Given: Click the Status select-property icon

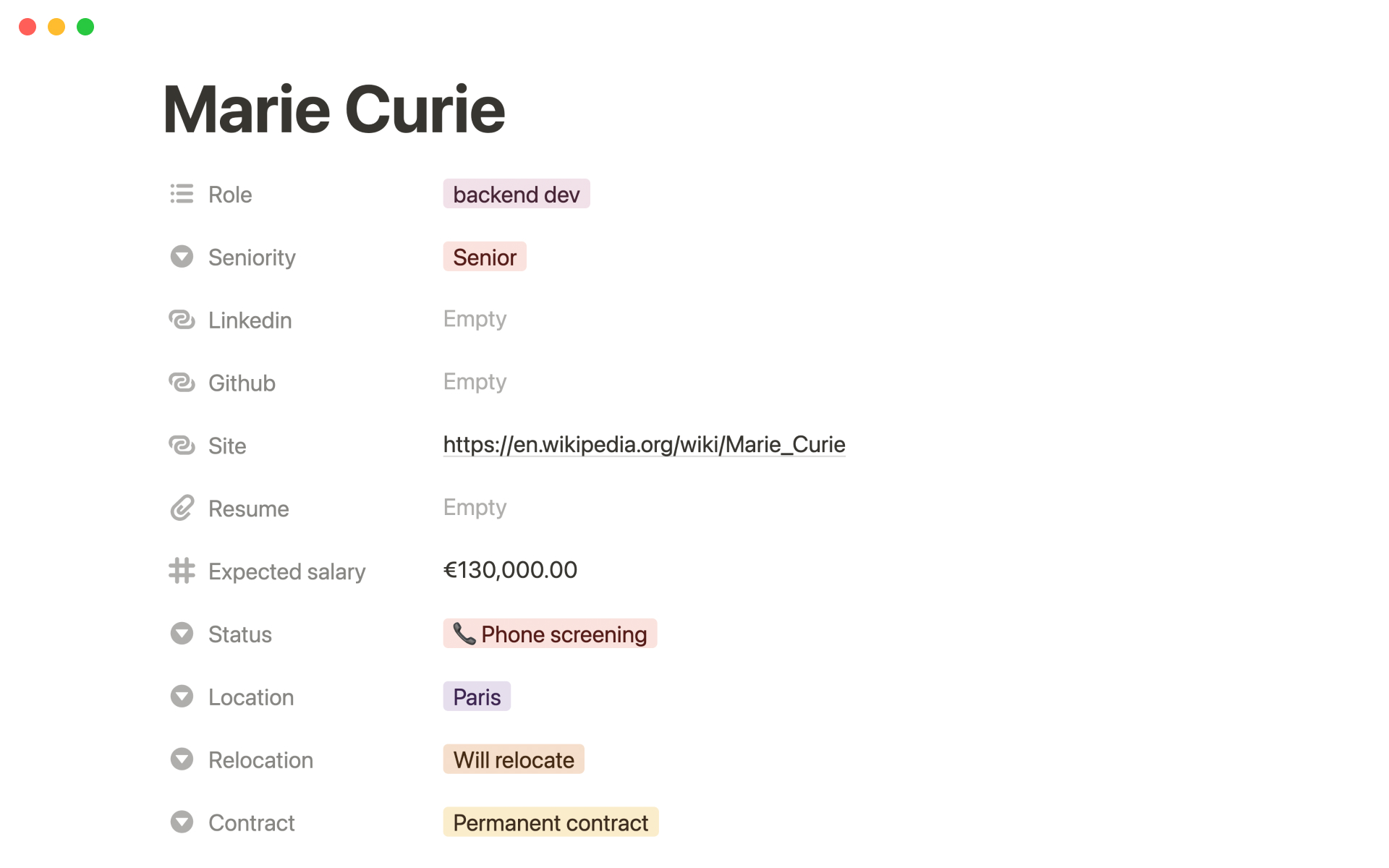Looking at the screenshot, I should (182, 634).
